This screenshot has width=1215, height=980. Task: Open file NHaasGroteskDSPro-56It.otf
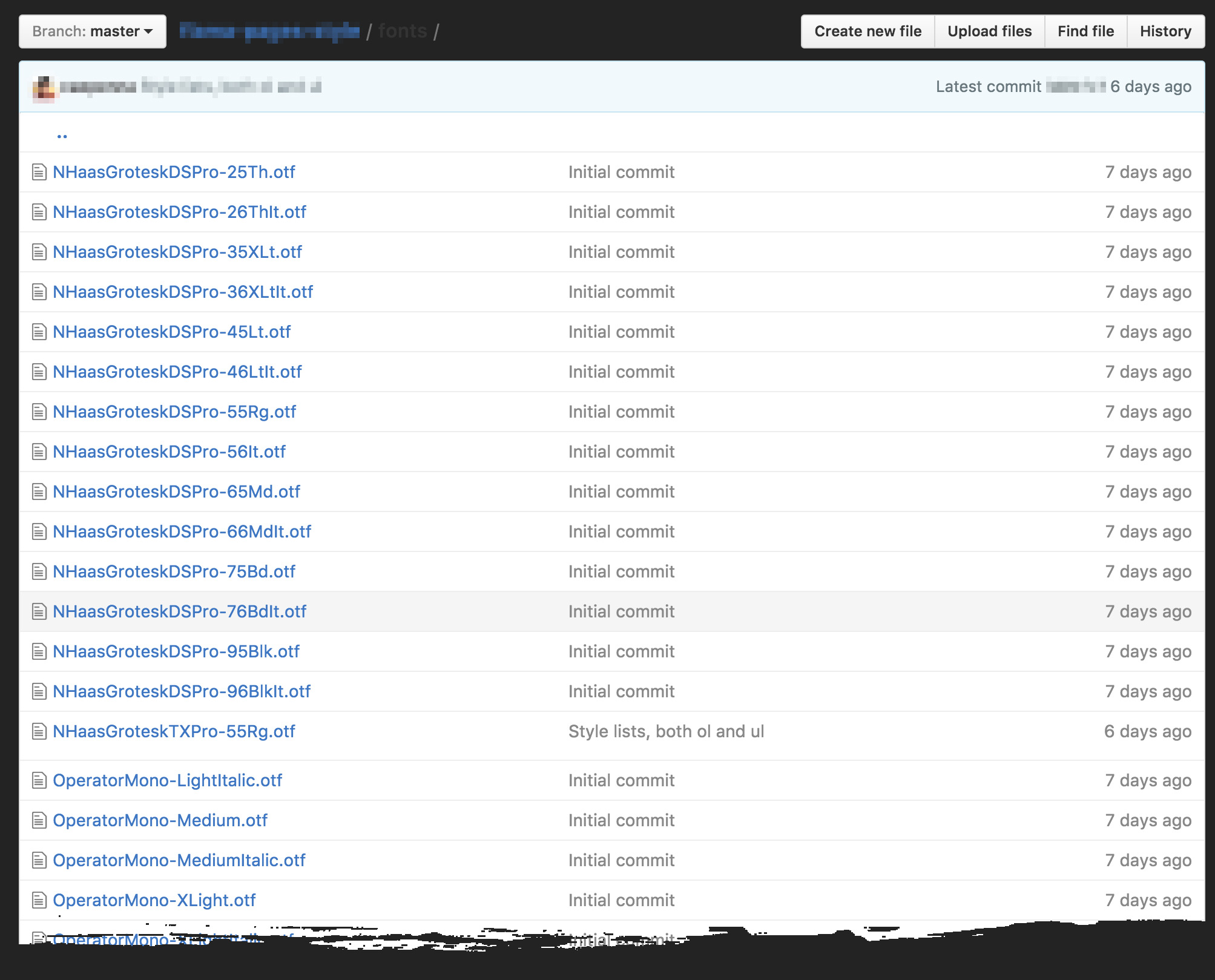(x=169, y=452)
